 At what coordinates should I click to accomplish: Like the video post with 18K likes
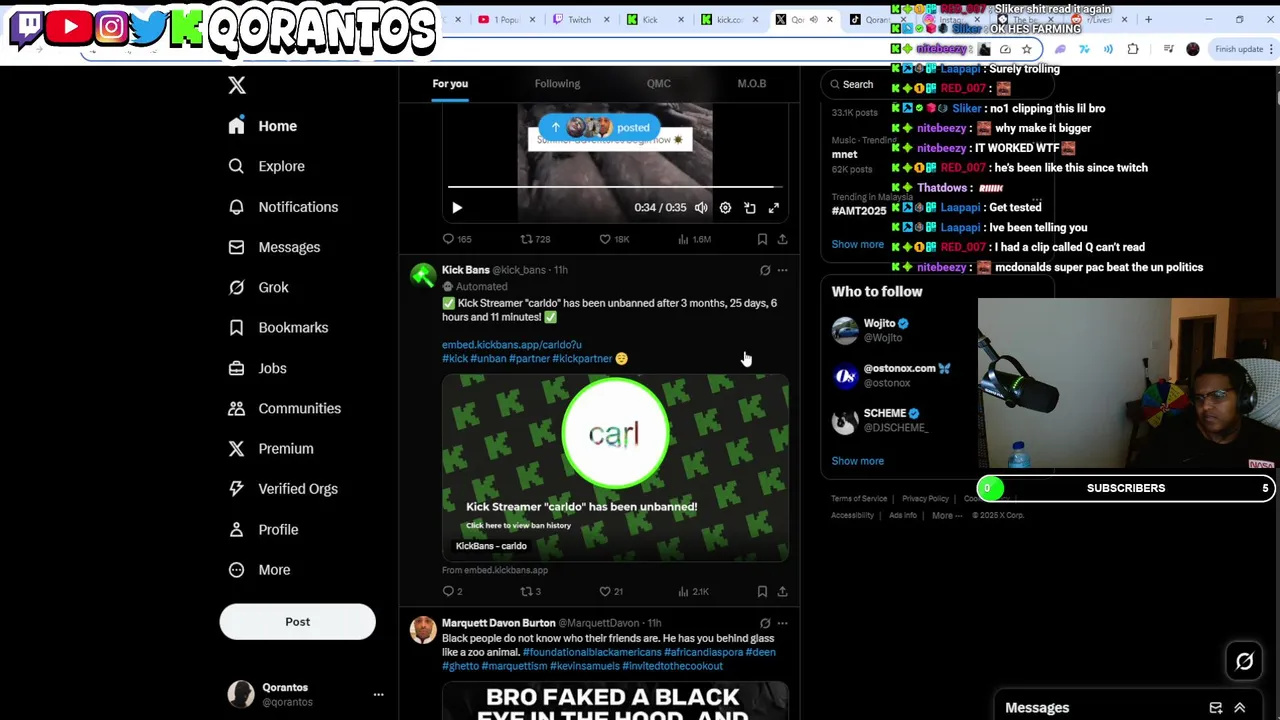coord(614,239)
